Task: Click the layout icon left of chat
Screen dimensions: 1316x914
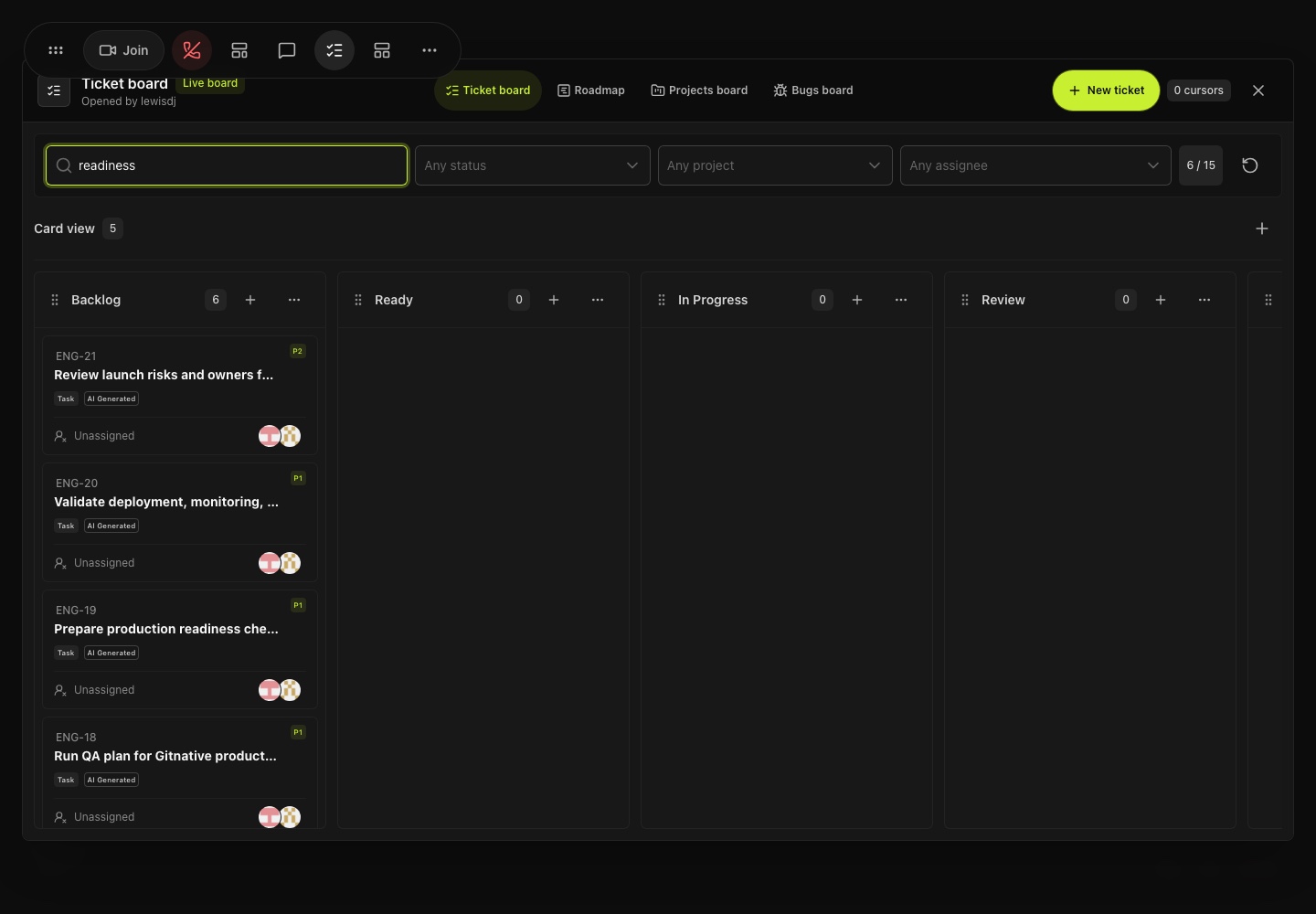Action: pyautogui.click(x=239, y=50)
